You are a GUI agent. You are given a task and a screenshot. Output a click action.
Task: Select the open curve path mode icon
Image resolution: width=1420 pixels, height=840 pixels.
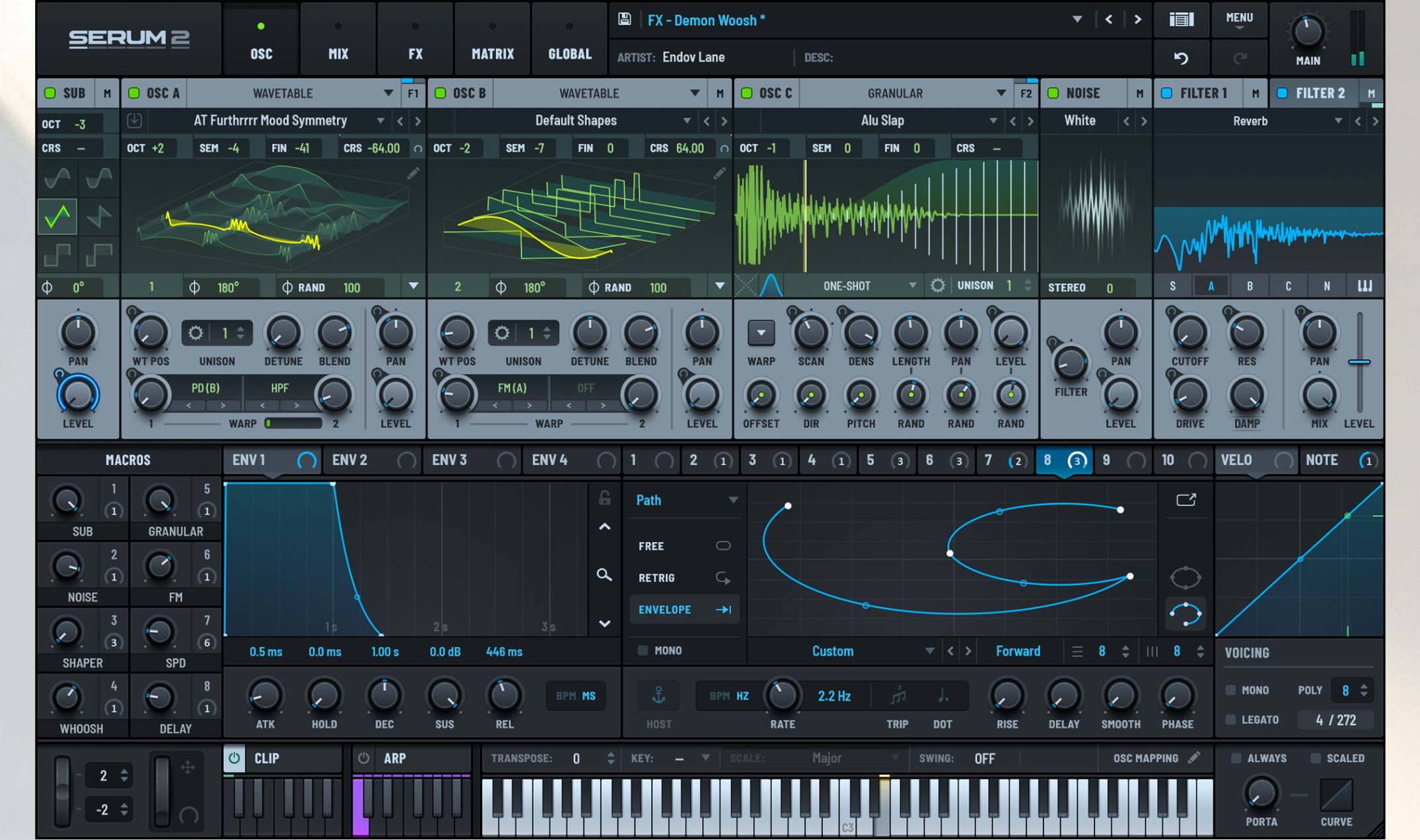[x=1186, y=614]
